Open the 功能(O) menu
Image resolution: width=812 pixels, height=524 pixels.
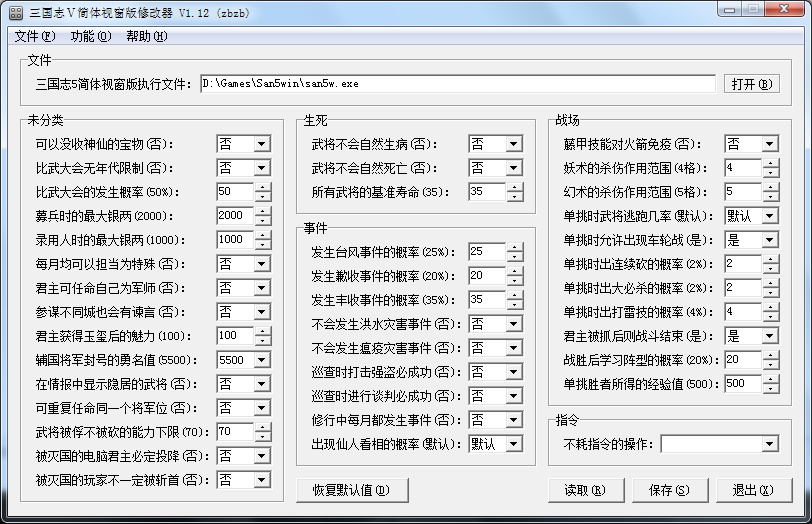91,37
